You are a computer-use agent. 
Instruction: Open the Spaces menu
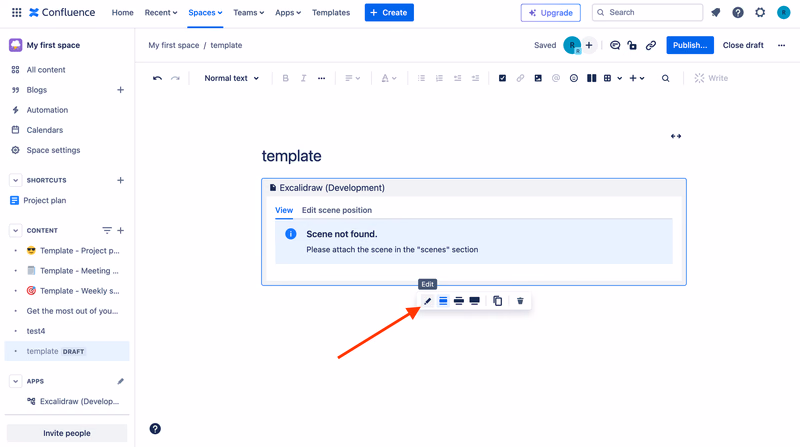tap(205, 12)
